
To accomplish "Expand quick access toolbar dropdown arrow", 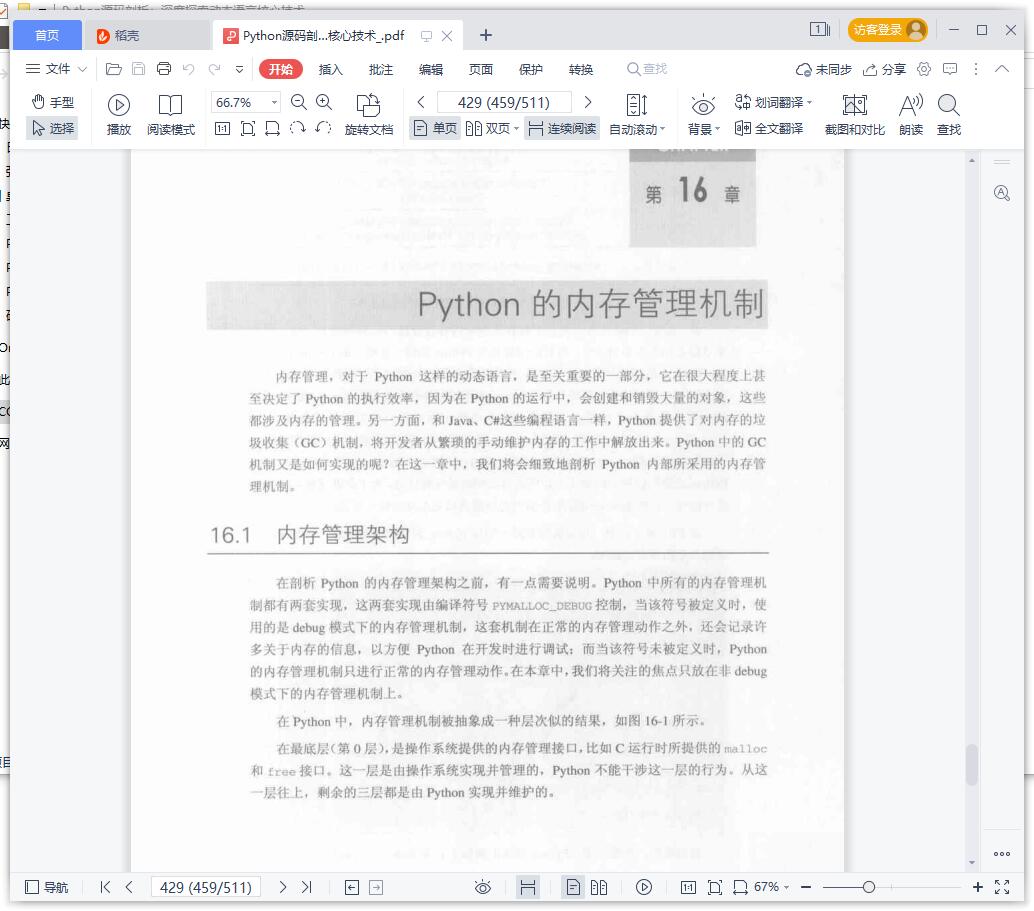I will tap(239, 69).
